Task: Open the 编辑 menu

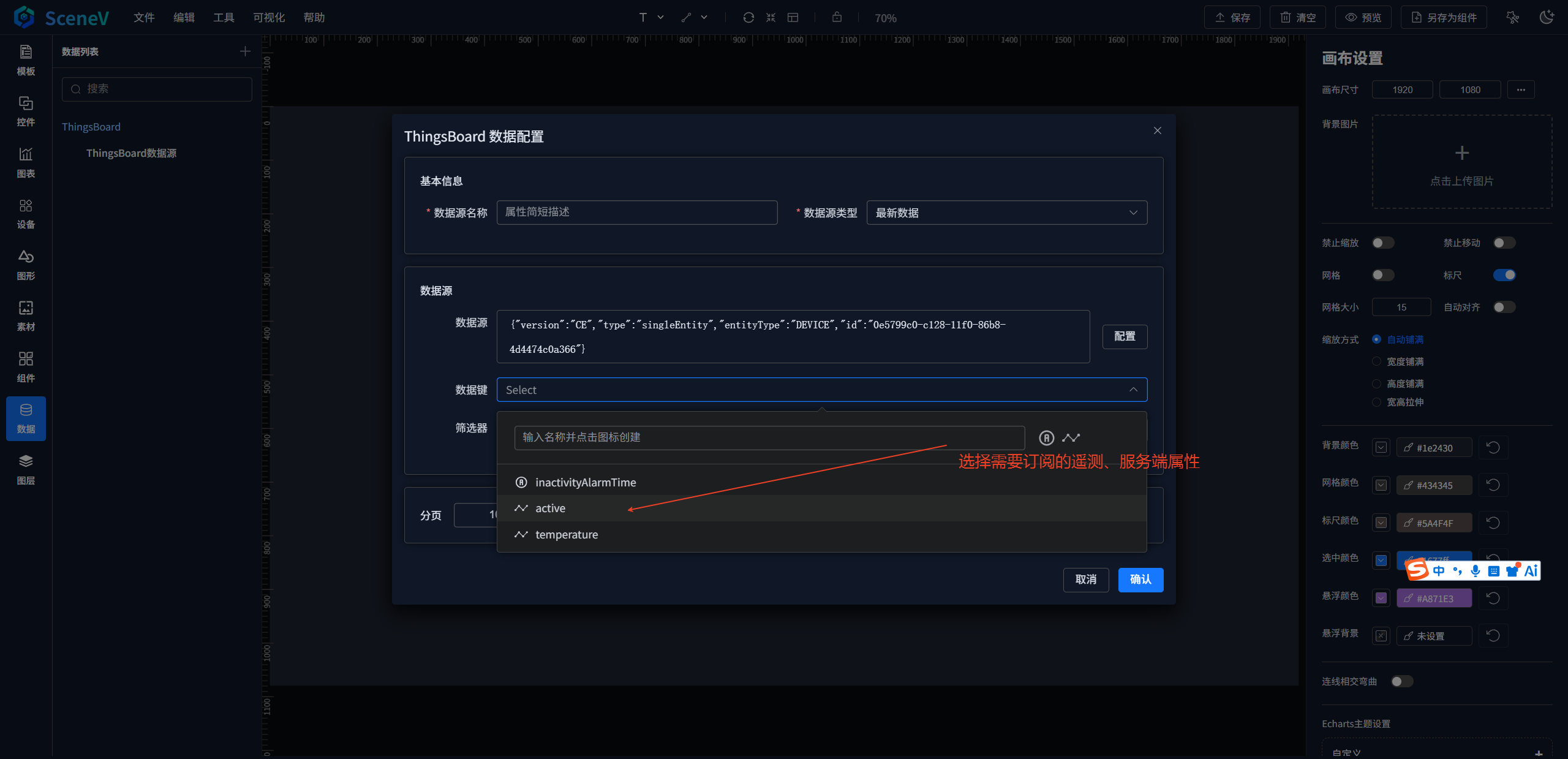Action: (184, 18)
